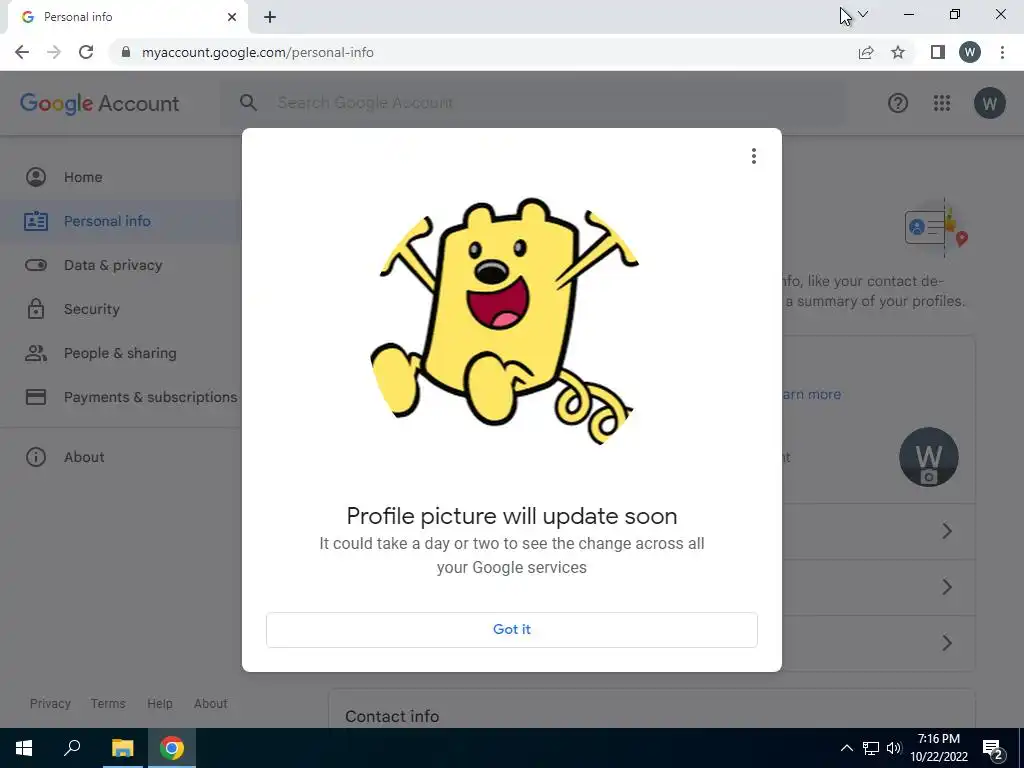
Task: Open the help question mark icon
Action: pyautogui.click(x=898, y=103)
